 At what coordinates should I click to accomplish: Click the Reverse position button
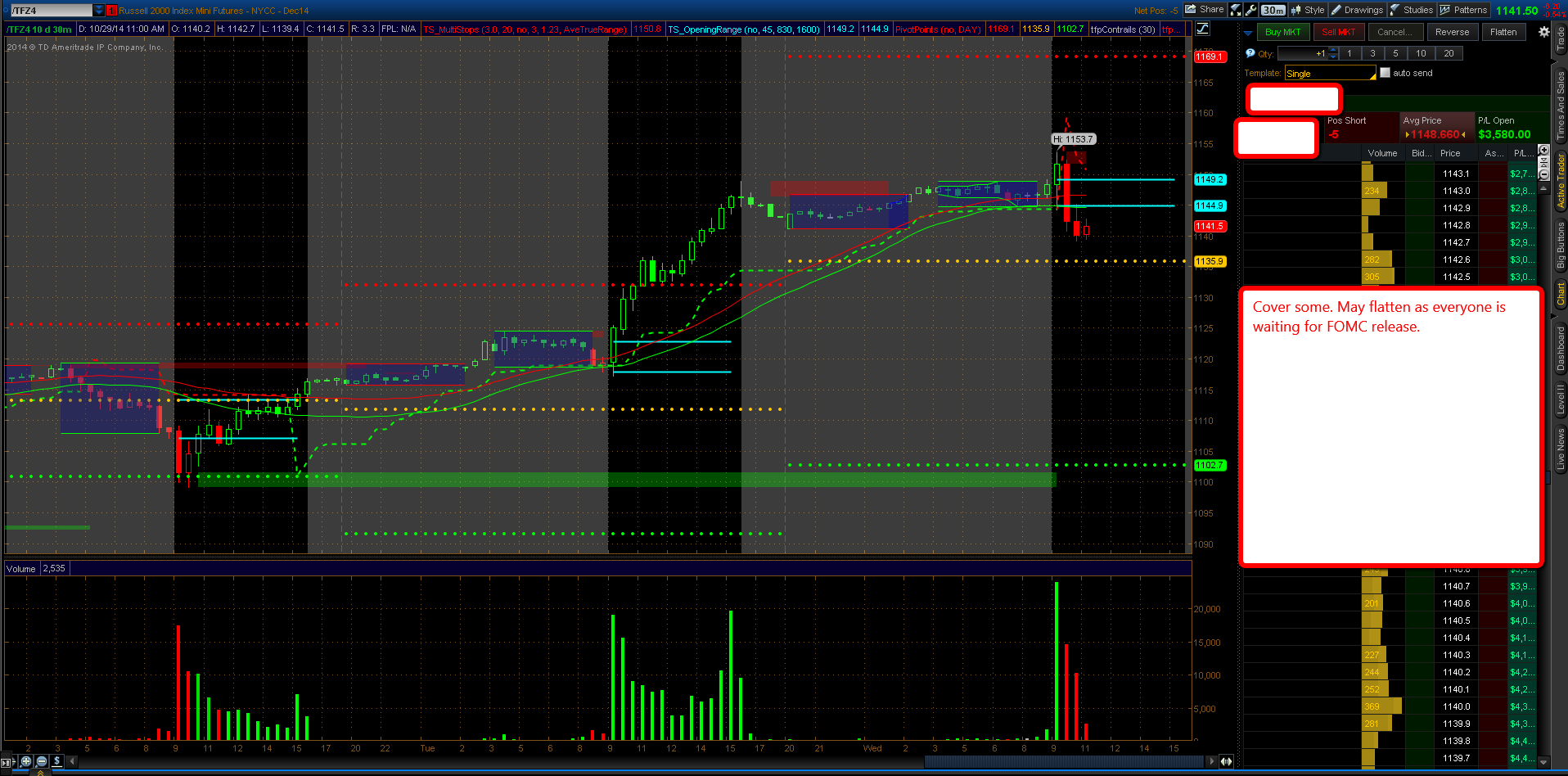click(x=1452, y=32)
